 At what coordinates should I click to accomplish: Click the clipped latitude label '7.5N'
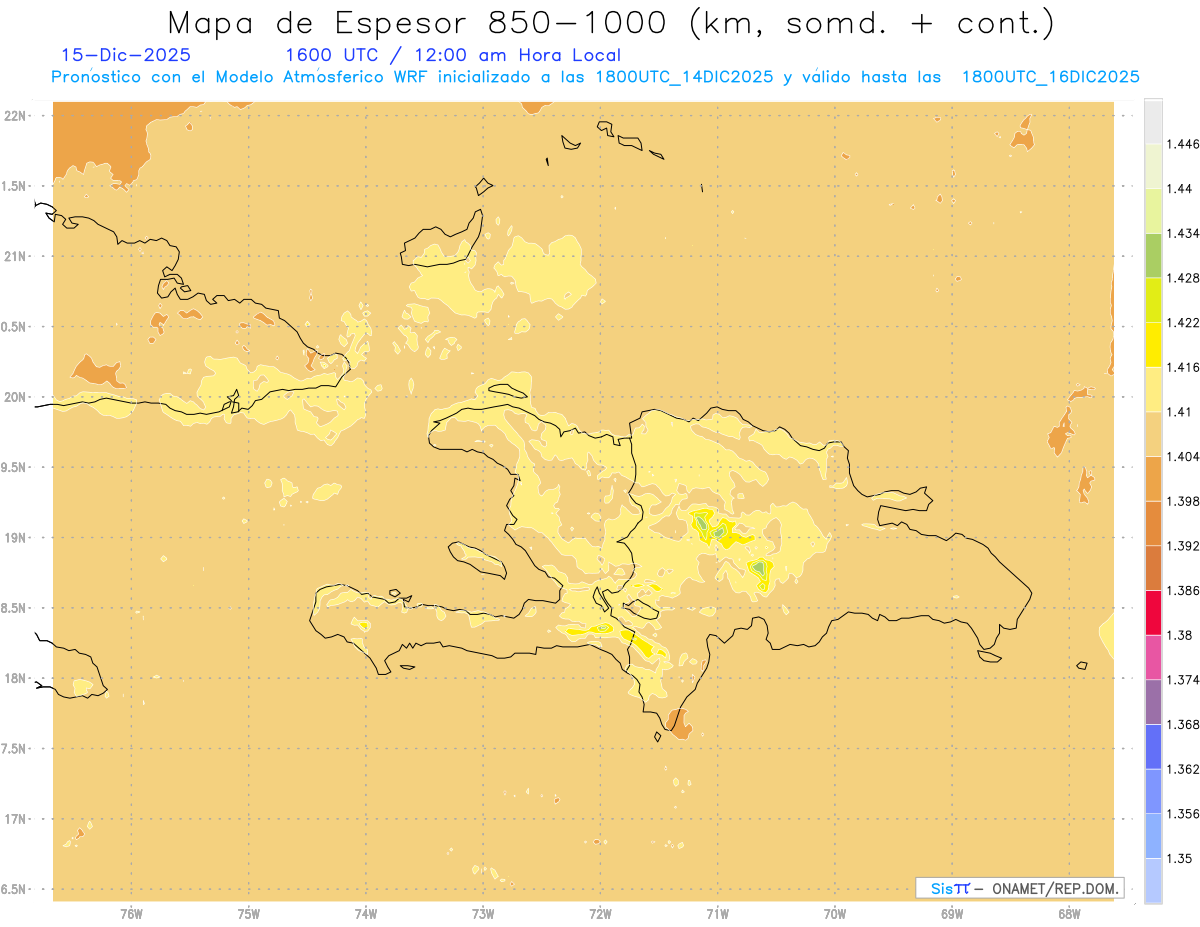tap(15, 749)
